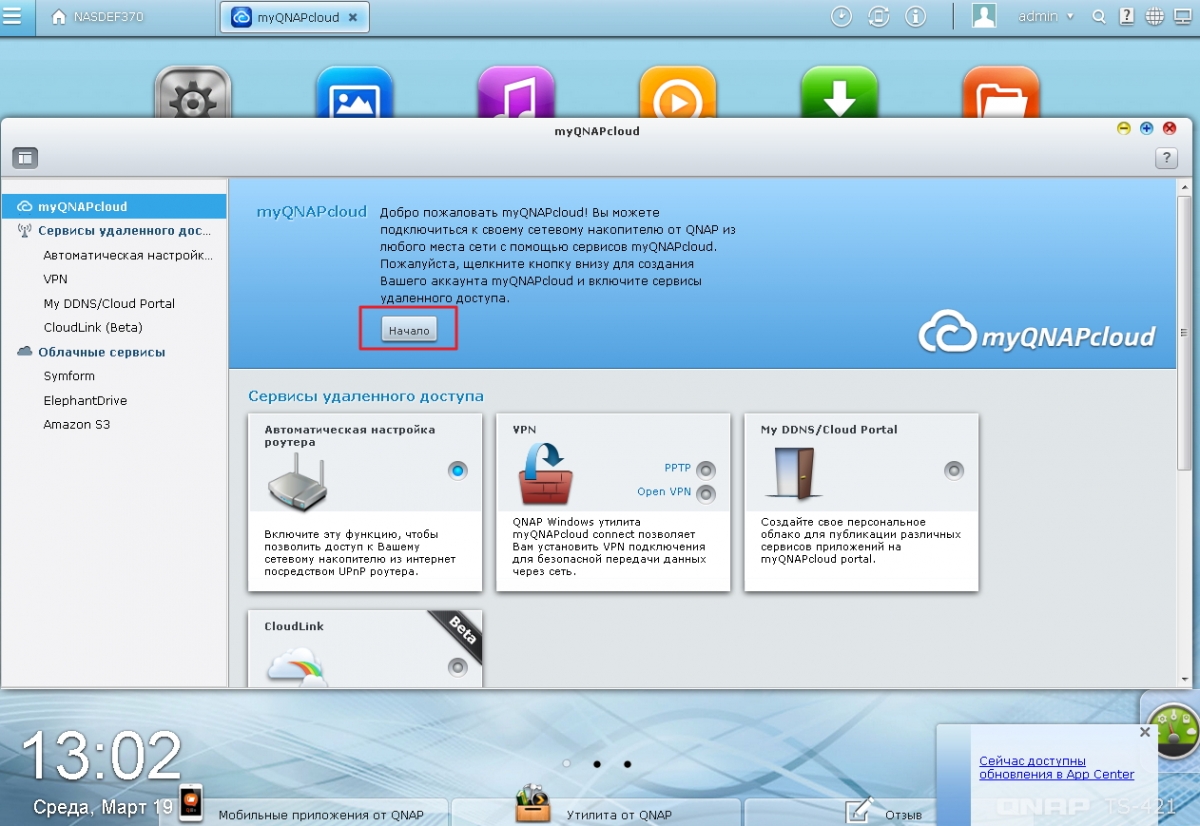Click the CloudLink rainbow cloud icon

(297, 667)
